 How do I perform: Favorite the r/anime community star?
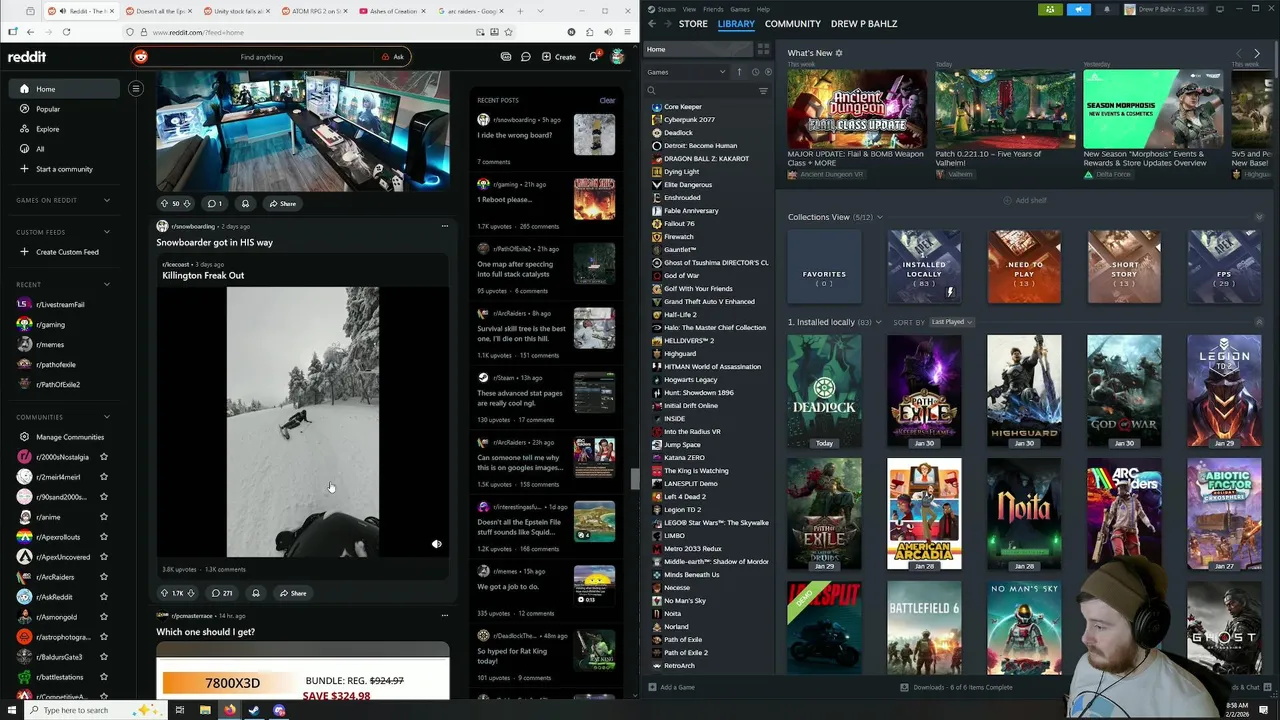104,517
